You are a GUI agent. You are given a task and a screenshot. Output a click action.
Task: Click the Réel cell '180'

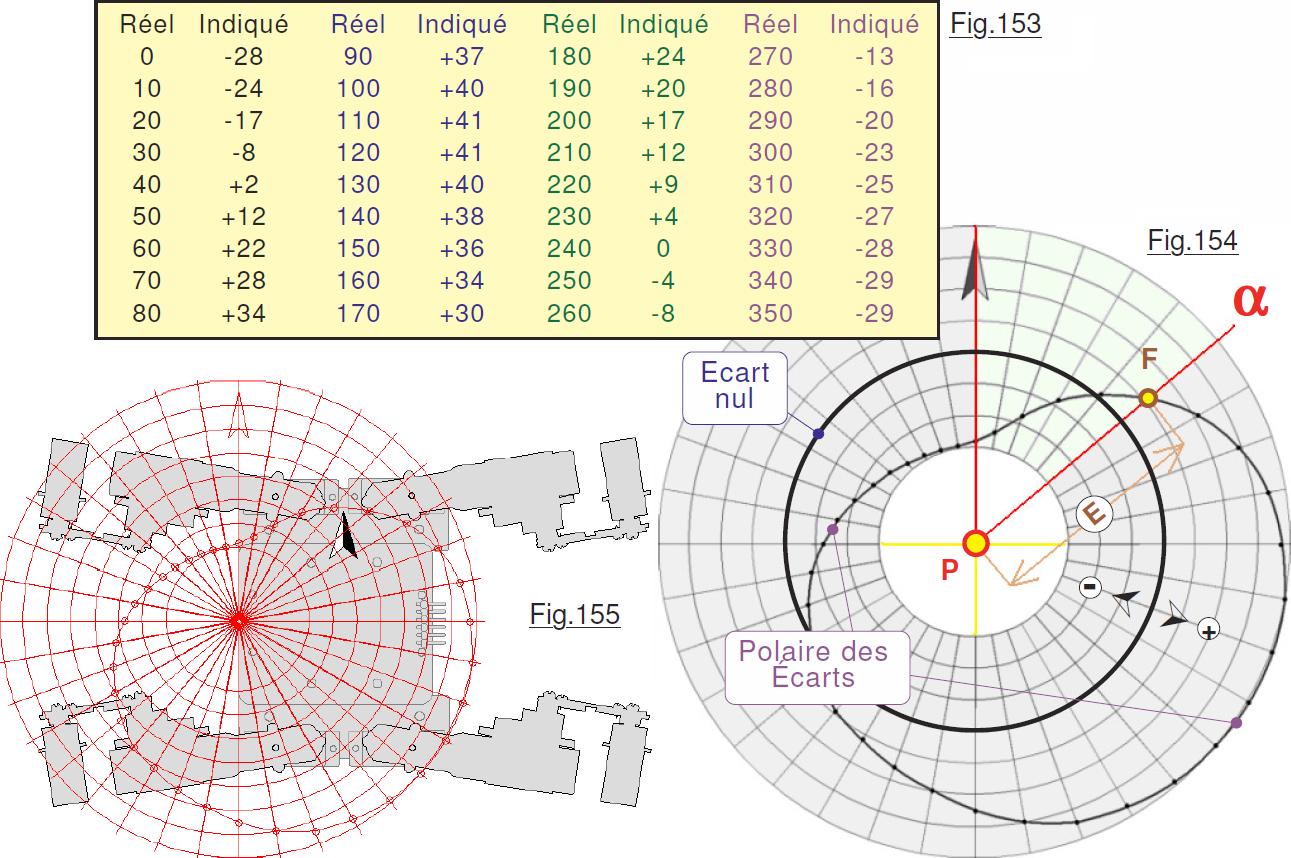[570, 57]
